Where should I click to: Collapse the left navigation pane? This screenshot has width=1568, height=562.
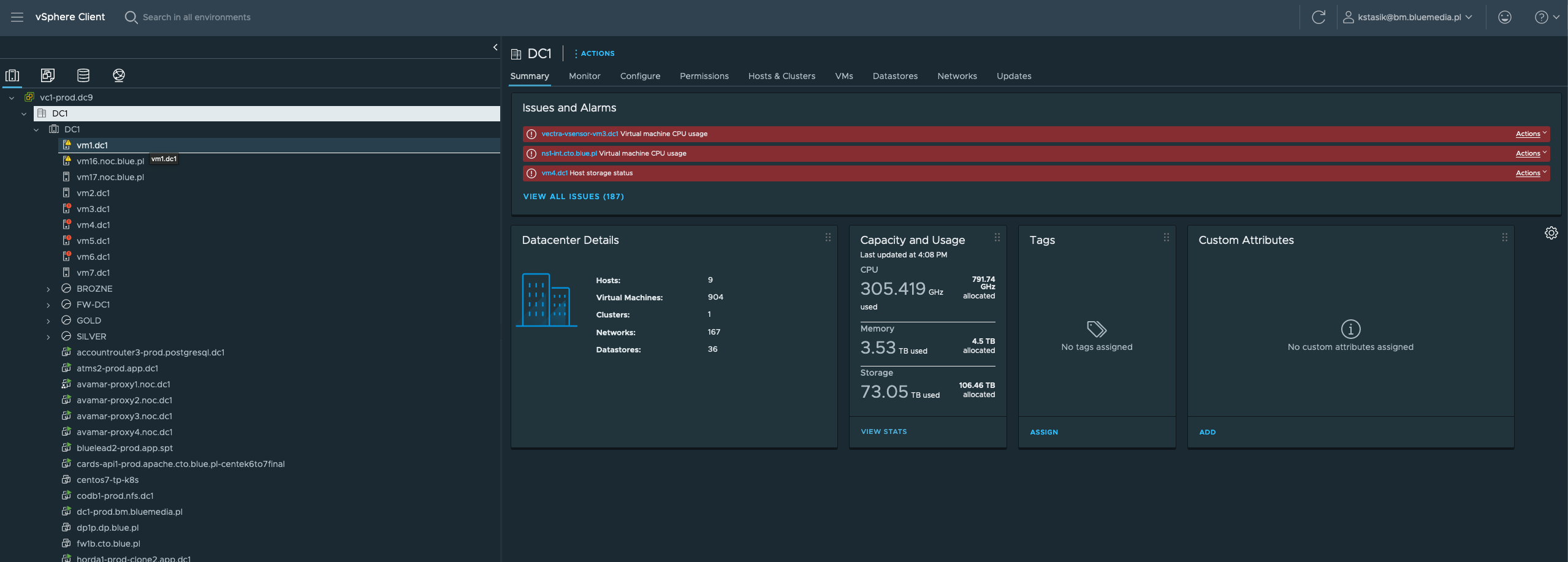click(x=495, y=47)
